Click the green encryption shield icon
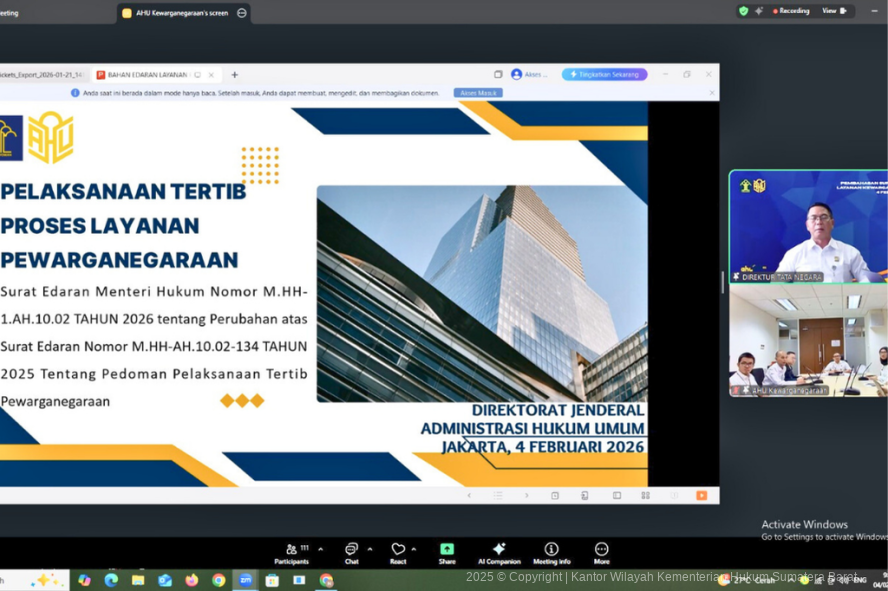Image resolution: width=888 pixels, height=591 pixels. tap(743, 11)
